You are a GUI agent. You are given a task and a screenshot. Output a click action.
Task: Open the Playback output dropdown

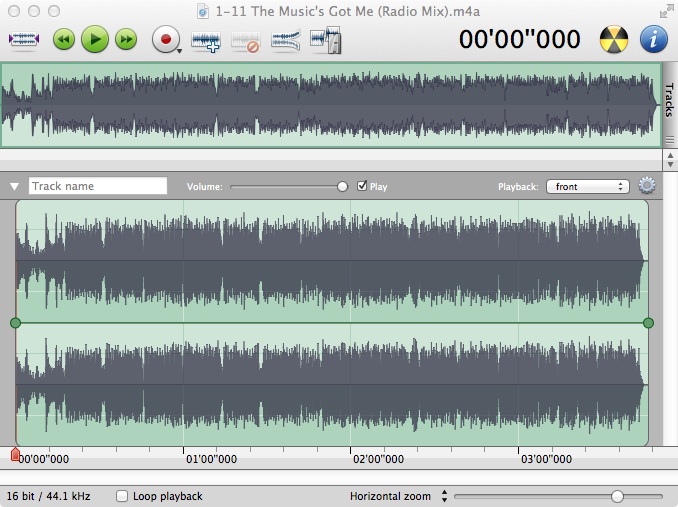[x=587, y=186]
